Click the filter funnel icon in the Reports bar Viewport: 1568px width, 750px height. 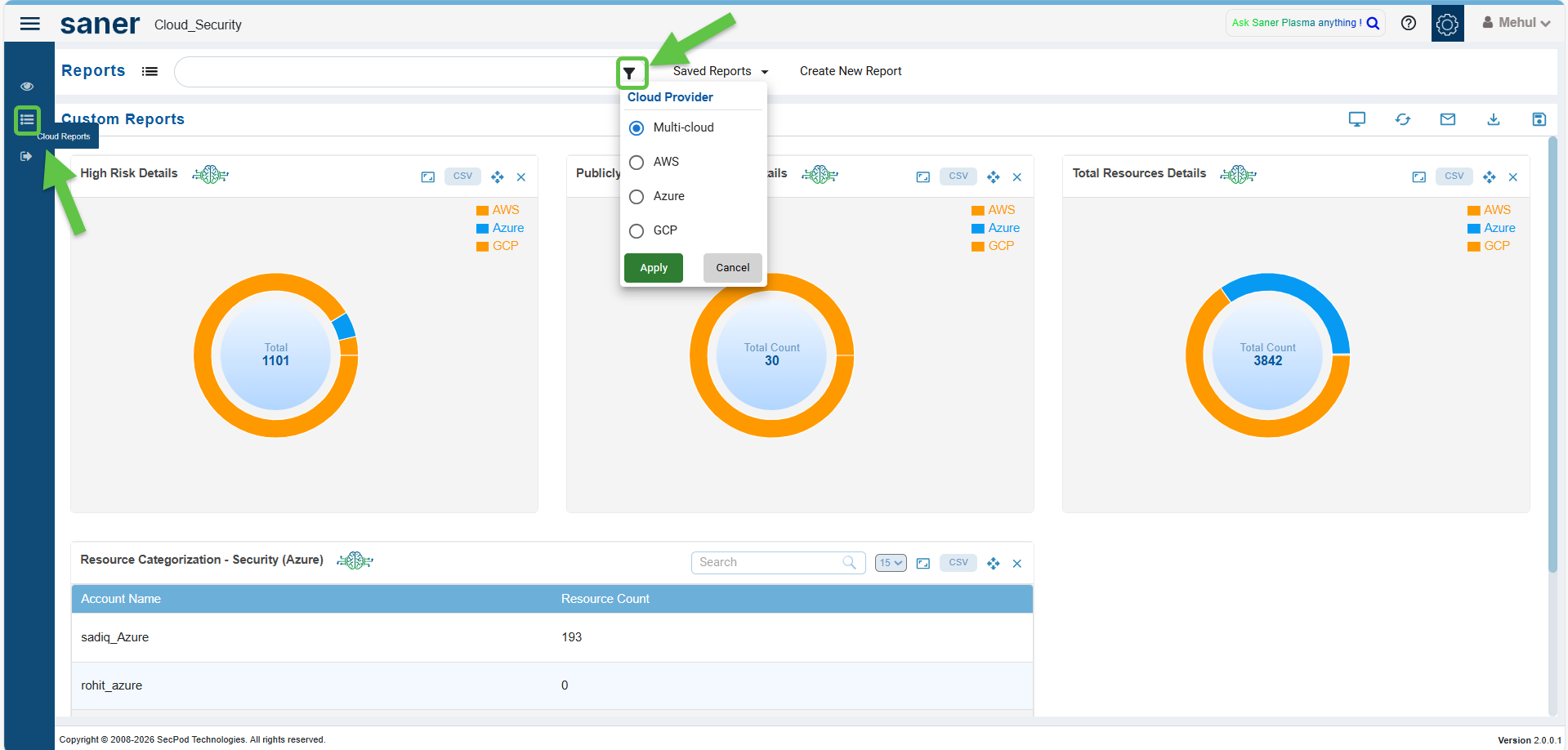coord(629,74)
